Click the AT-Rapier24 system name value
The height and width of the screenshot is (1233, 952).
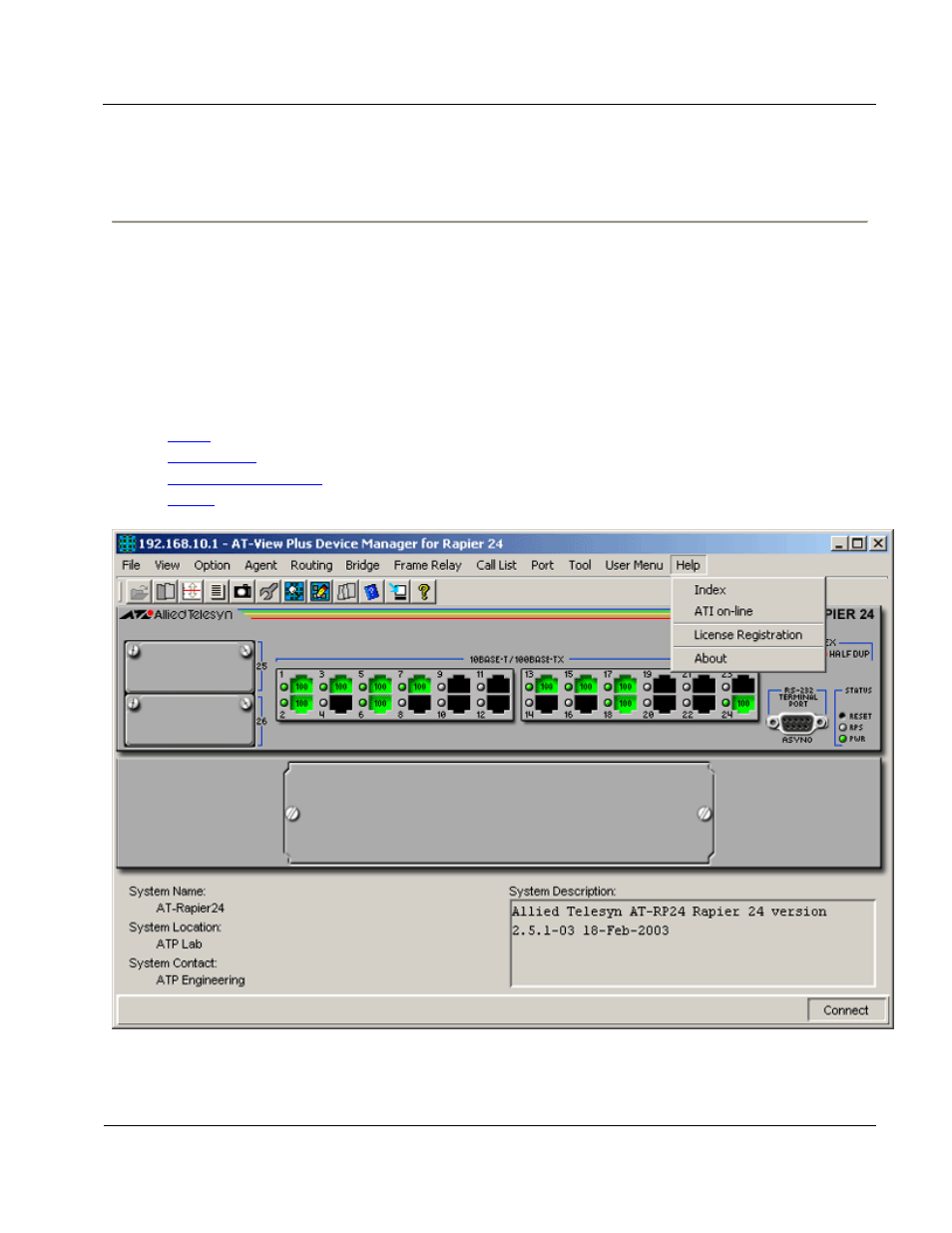[191, 909]
